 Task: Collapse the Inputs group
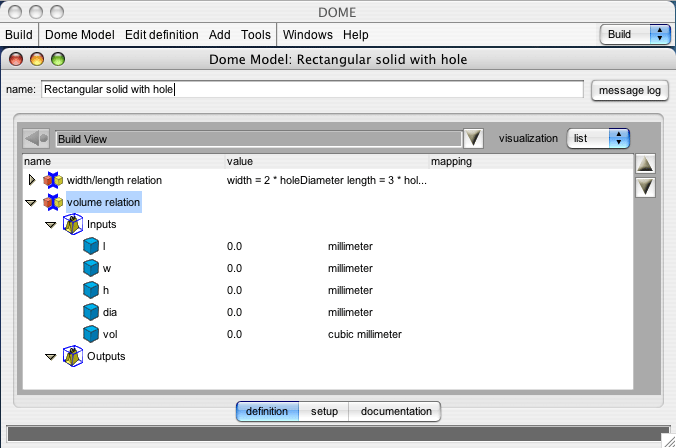click(x=51, y=225)
